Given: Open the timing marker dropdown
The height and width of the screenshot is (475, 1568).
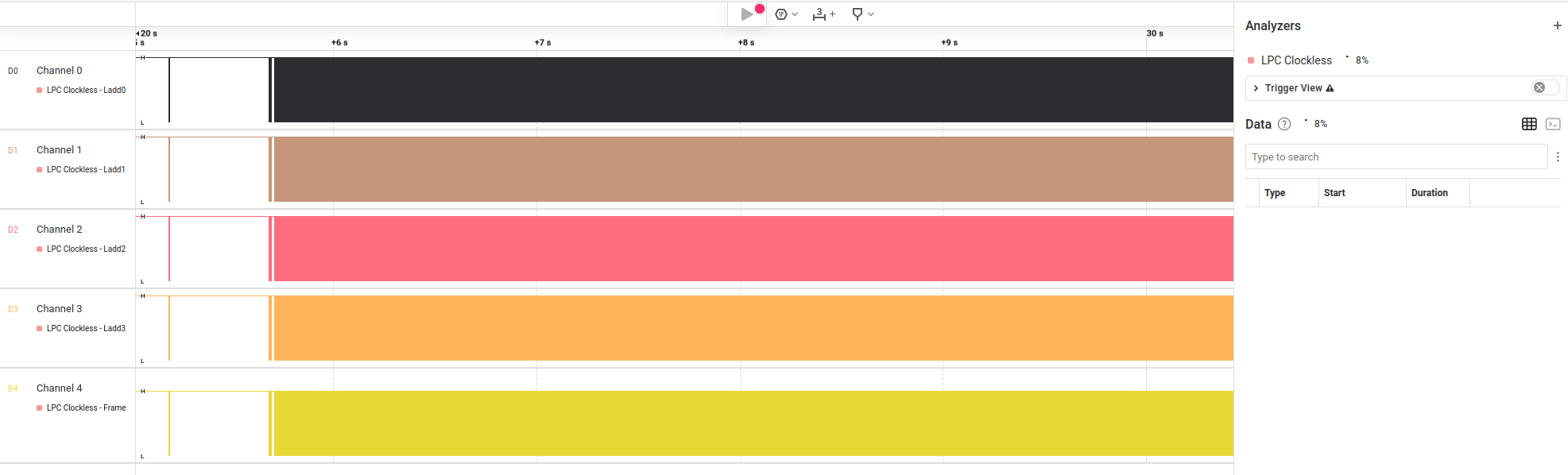Looking at the screenshot, I should 862,14.
